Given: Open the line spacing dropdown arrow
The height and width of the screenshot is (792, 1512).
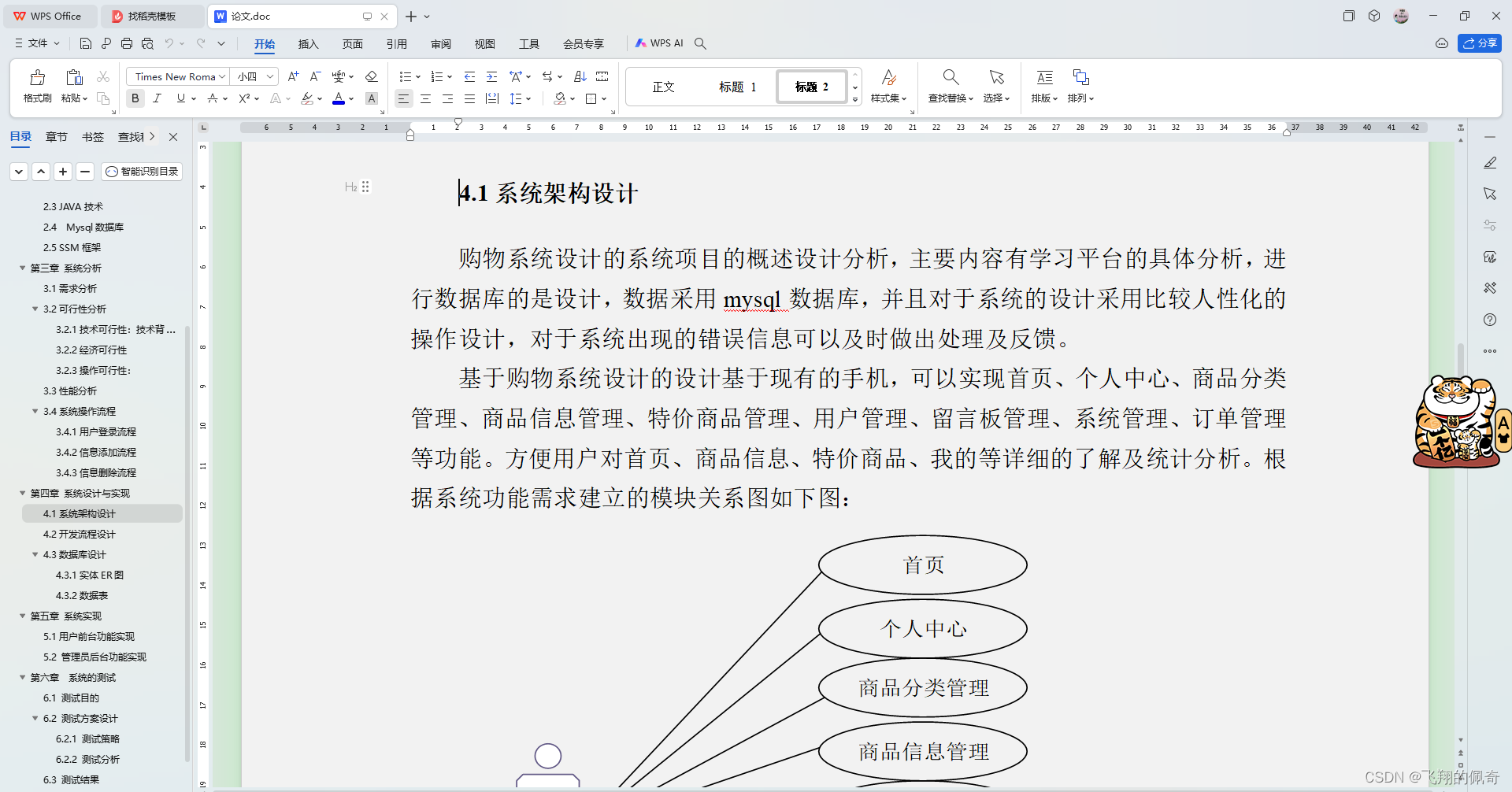Looking at the screenshot, I should pos(529,98).
